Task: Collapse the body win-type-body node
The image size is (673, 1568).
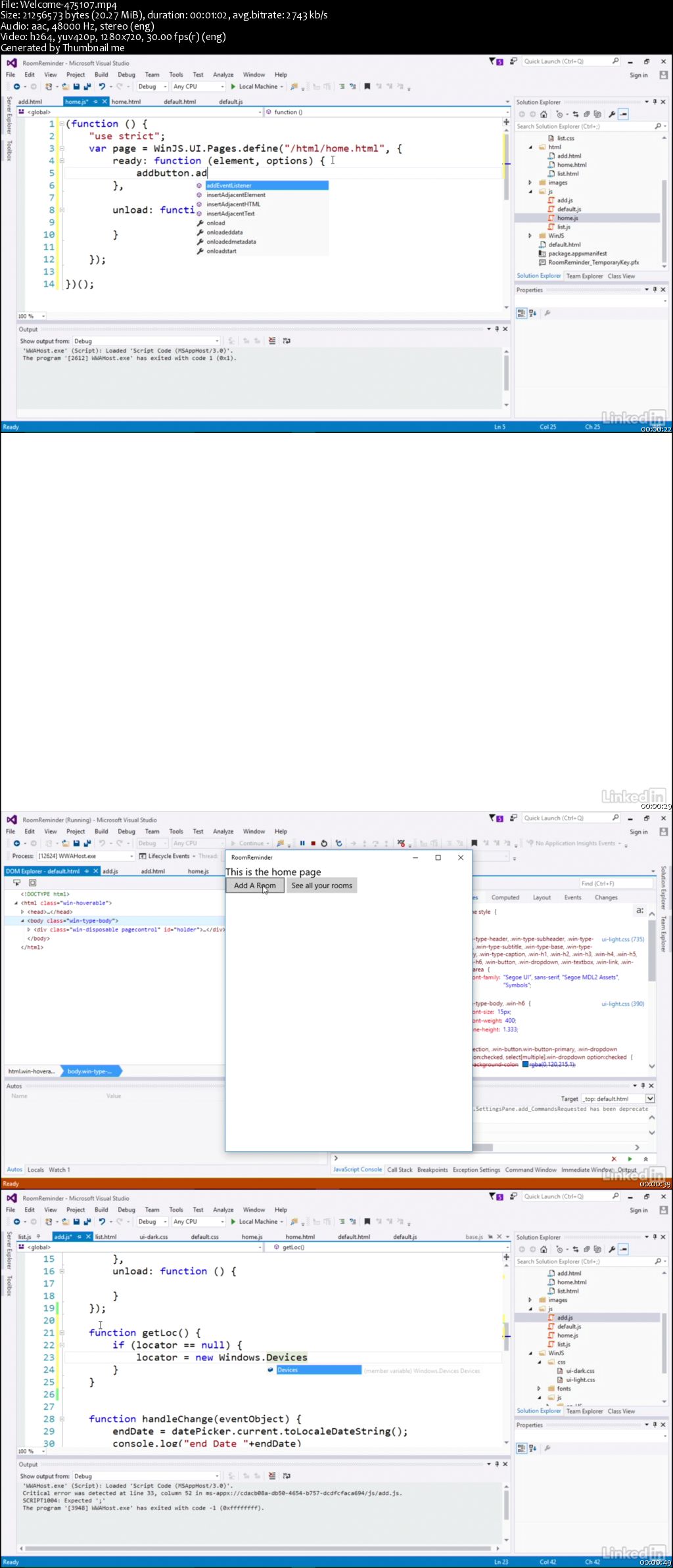Action: point(22,921)
